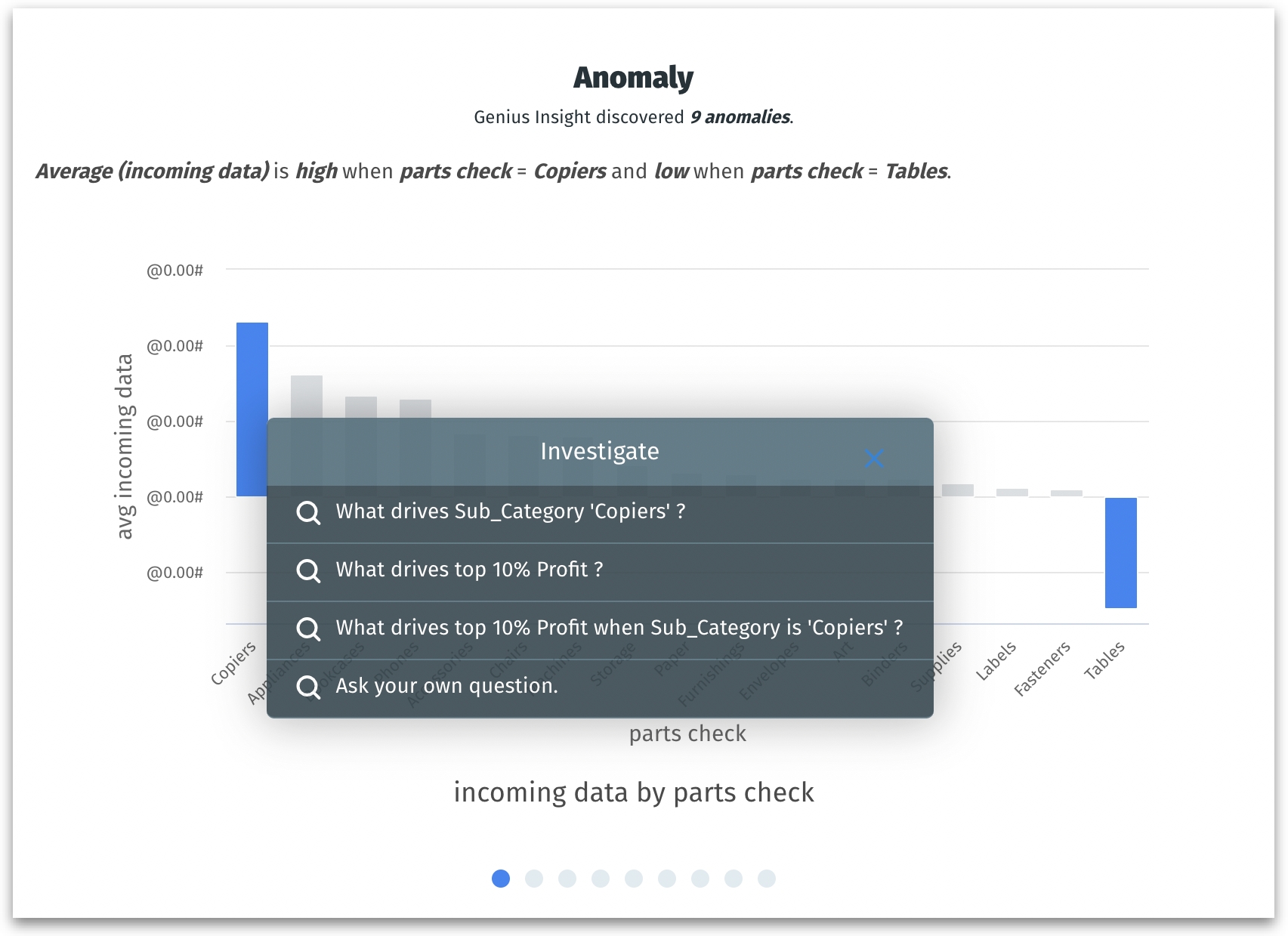The width and height of the screenshot is (1288, 936).
Task: Select What drives Sub_Category 'Copiers' option
Action: coord(510,512)
